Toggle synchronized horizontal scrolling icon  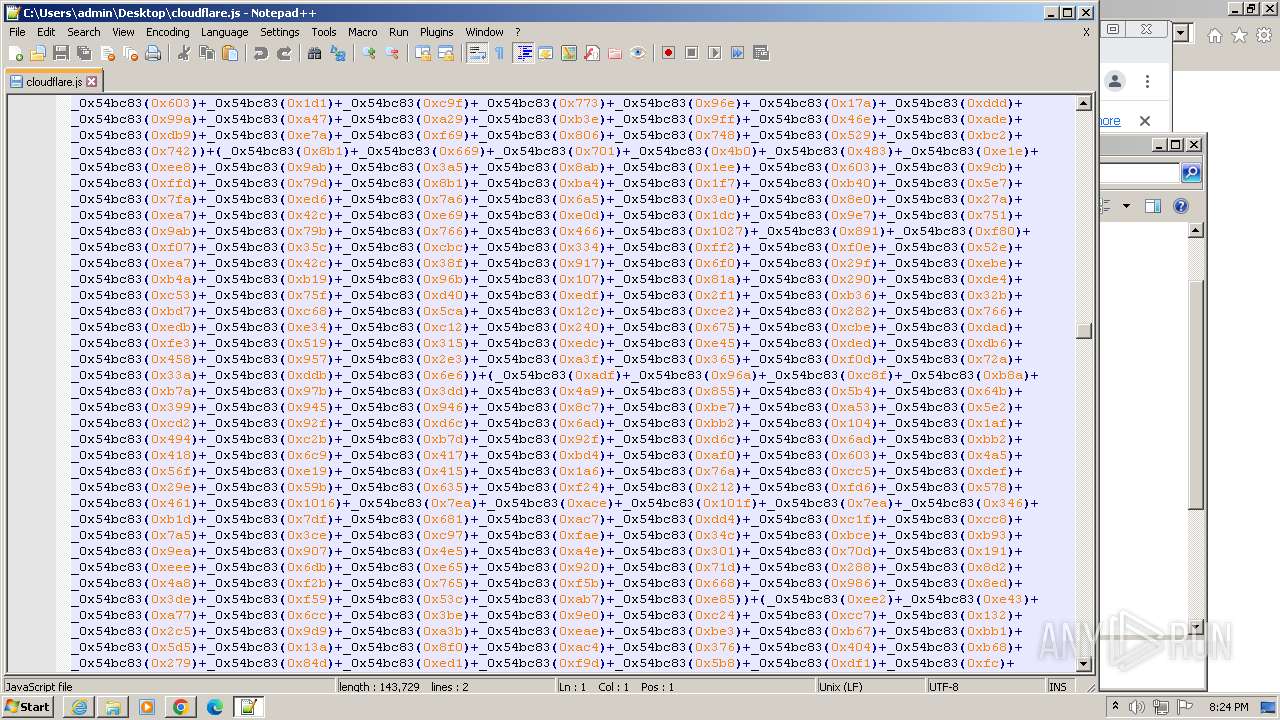point(446,53)
